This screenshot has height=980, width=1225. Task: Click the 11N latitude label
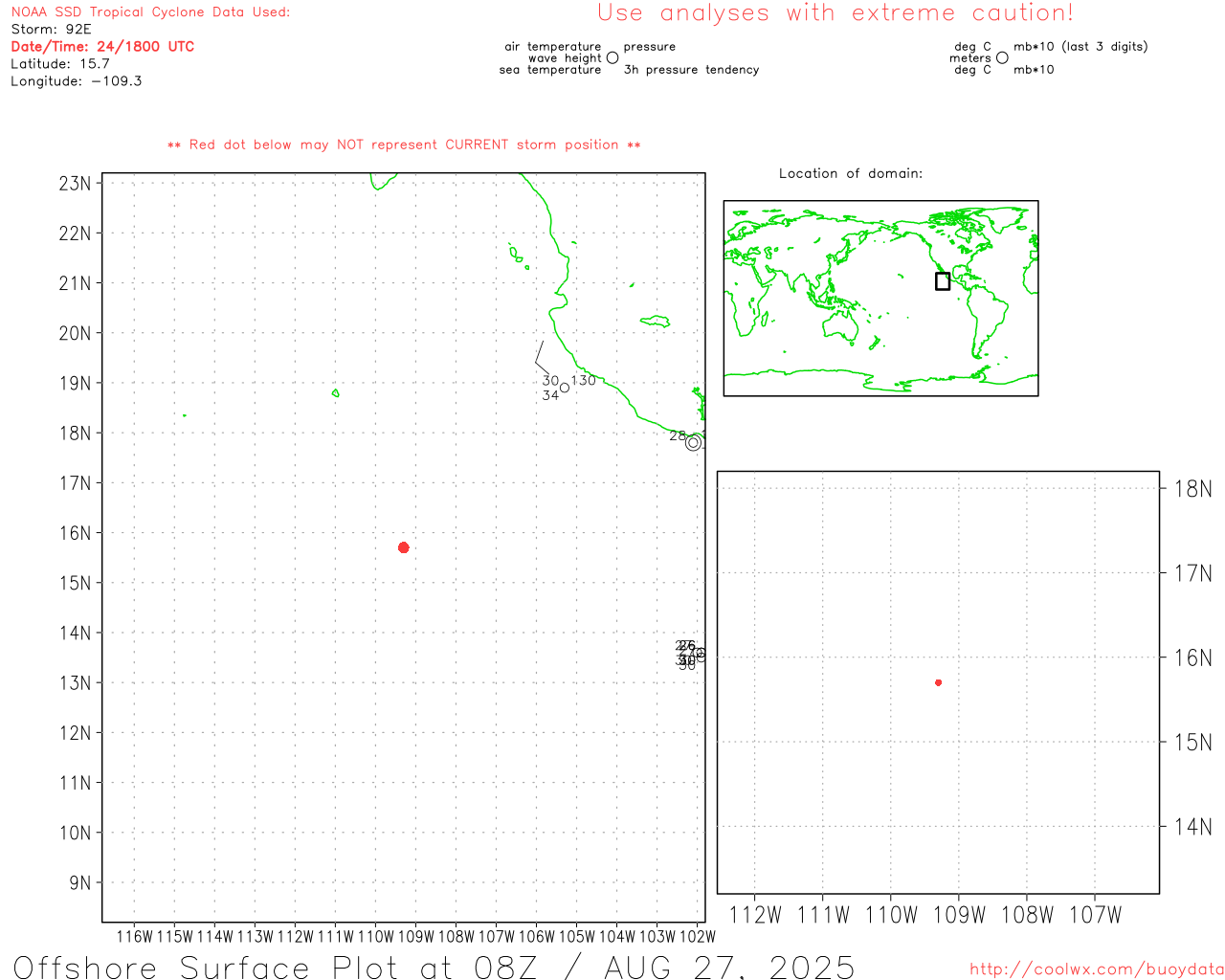pos(76,783)
